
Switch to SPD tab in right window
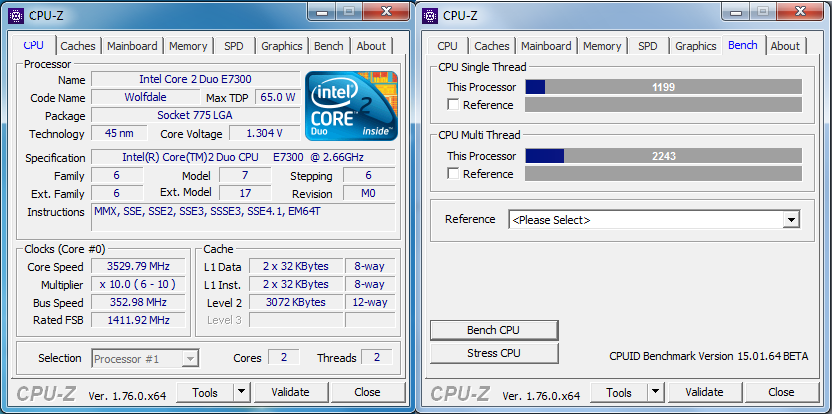coord(647,46)
